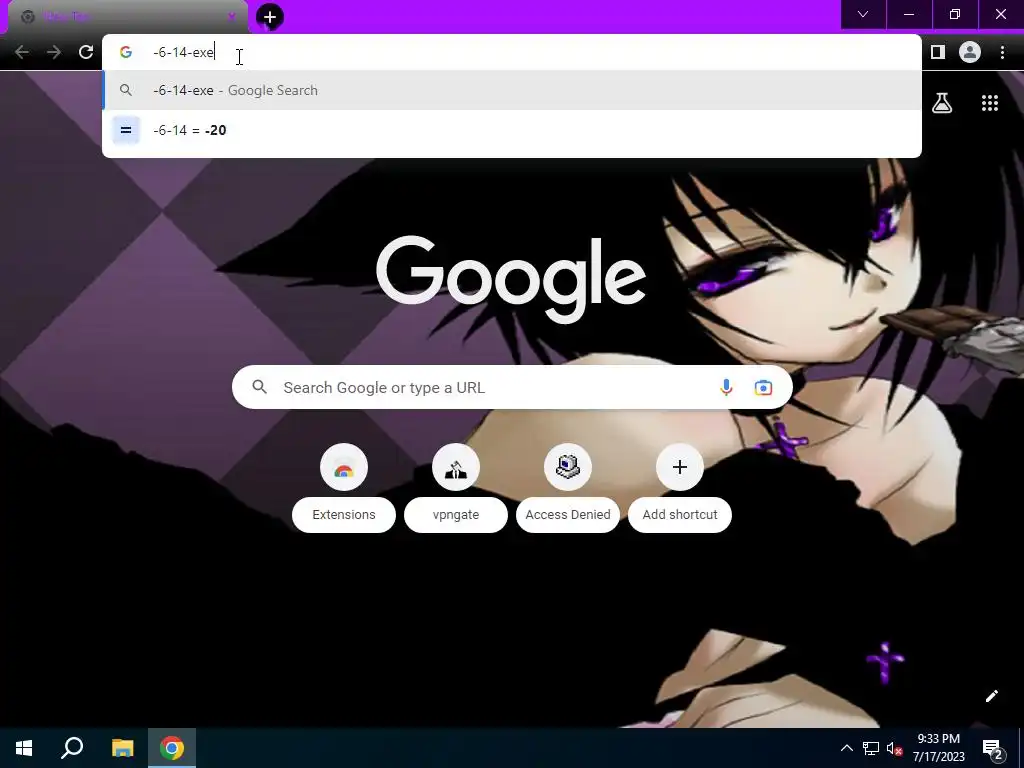
Task: Open the Chrome profile avatar menu
Action: click(x=970, y=52)
